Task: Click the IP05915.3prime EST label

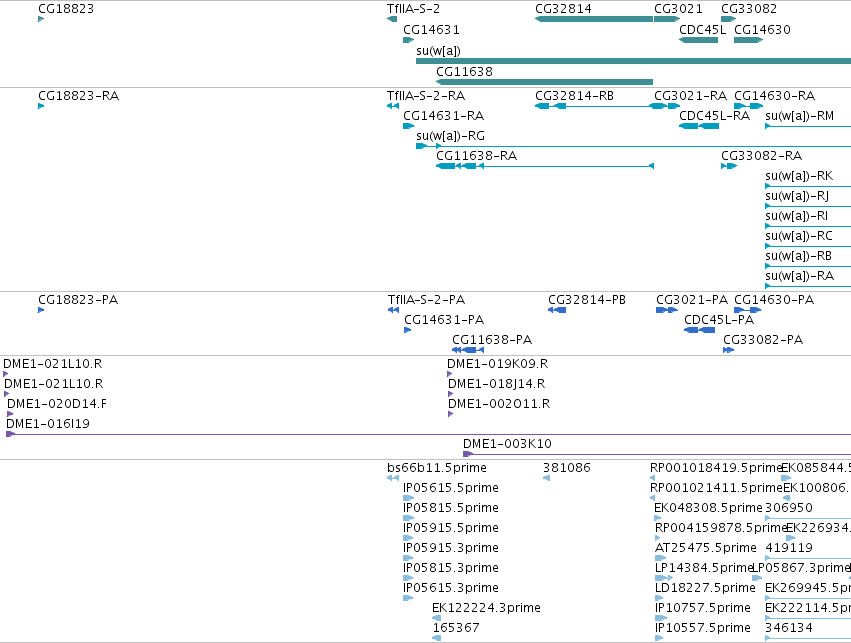Action: tap(451, 548)
